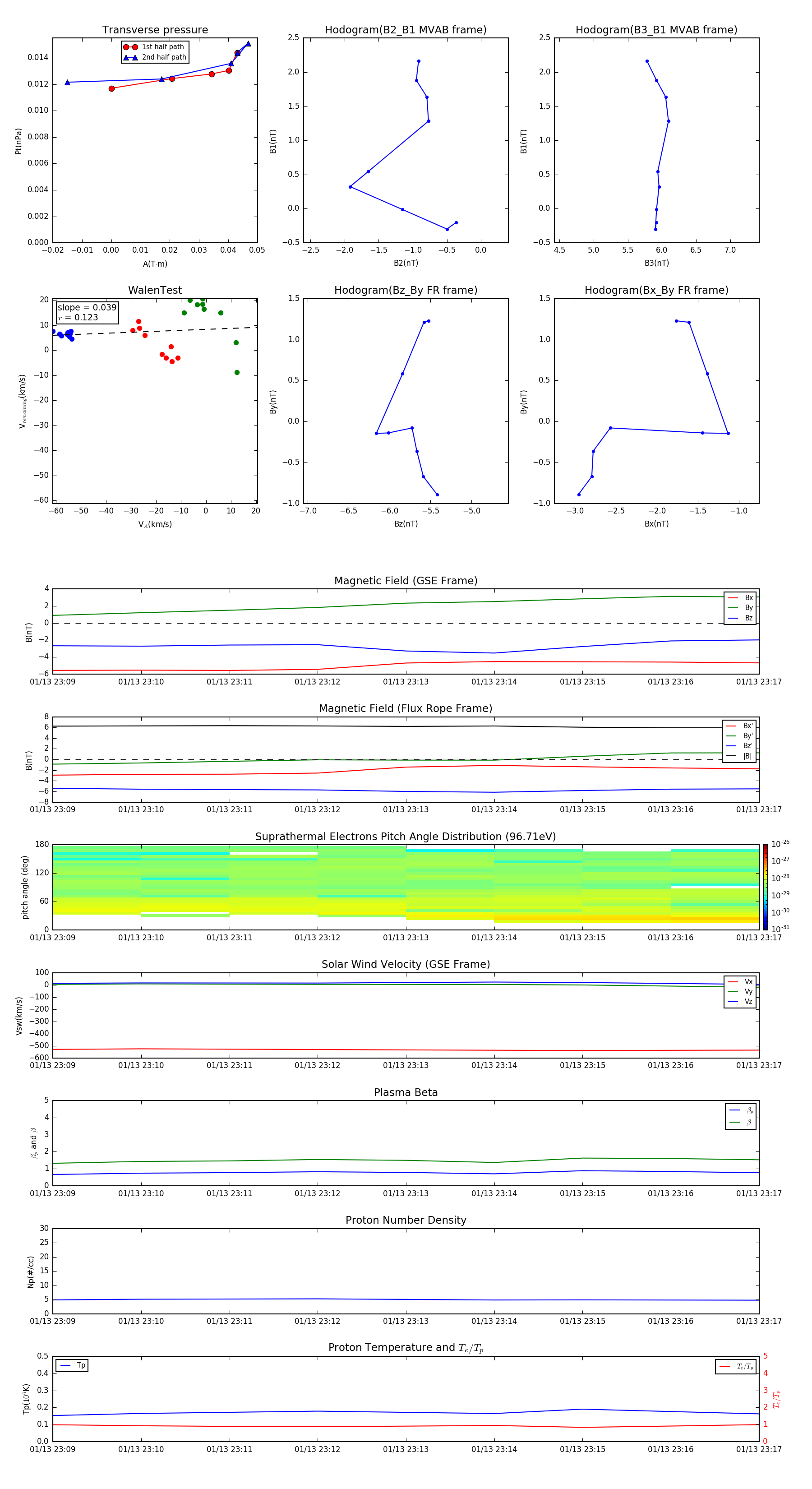Select the "2nd half path" legend entry
This screenshot has width=812, height=1489.
[x=154, y=57]
